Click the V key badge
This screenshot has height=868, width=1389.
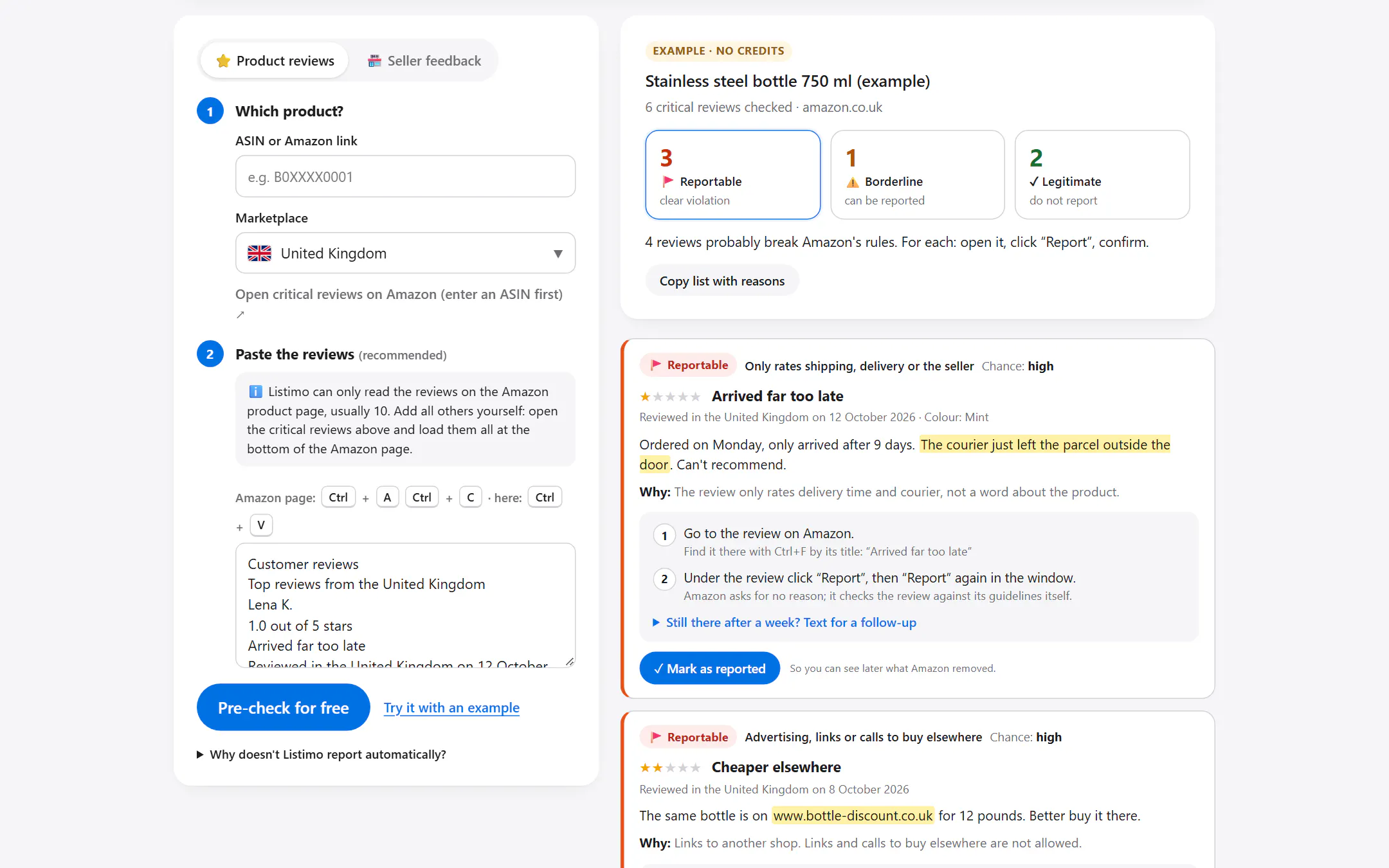pos(261,525)
